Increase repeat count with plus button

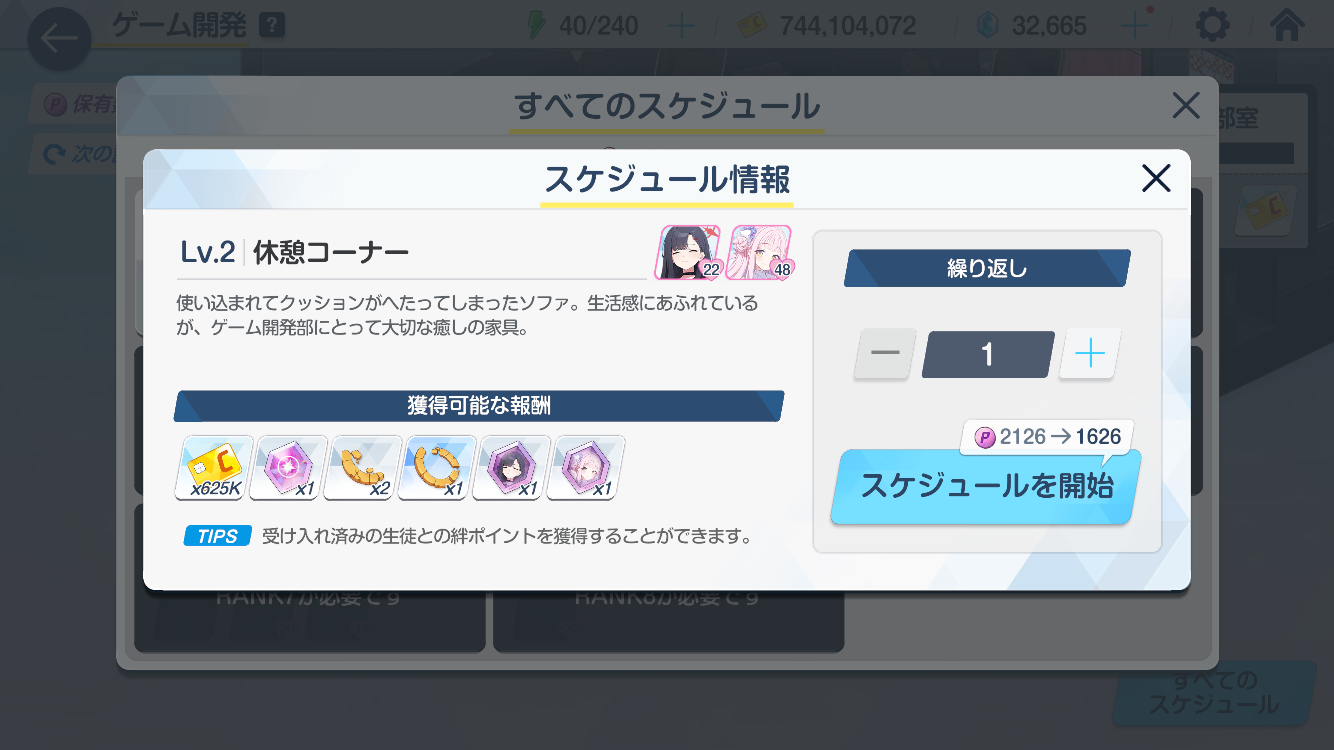click(1089, 354)
